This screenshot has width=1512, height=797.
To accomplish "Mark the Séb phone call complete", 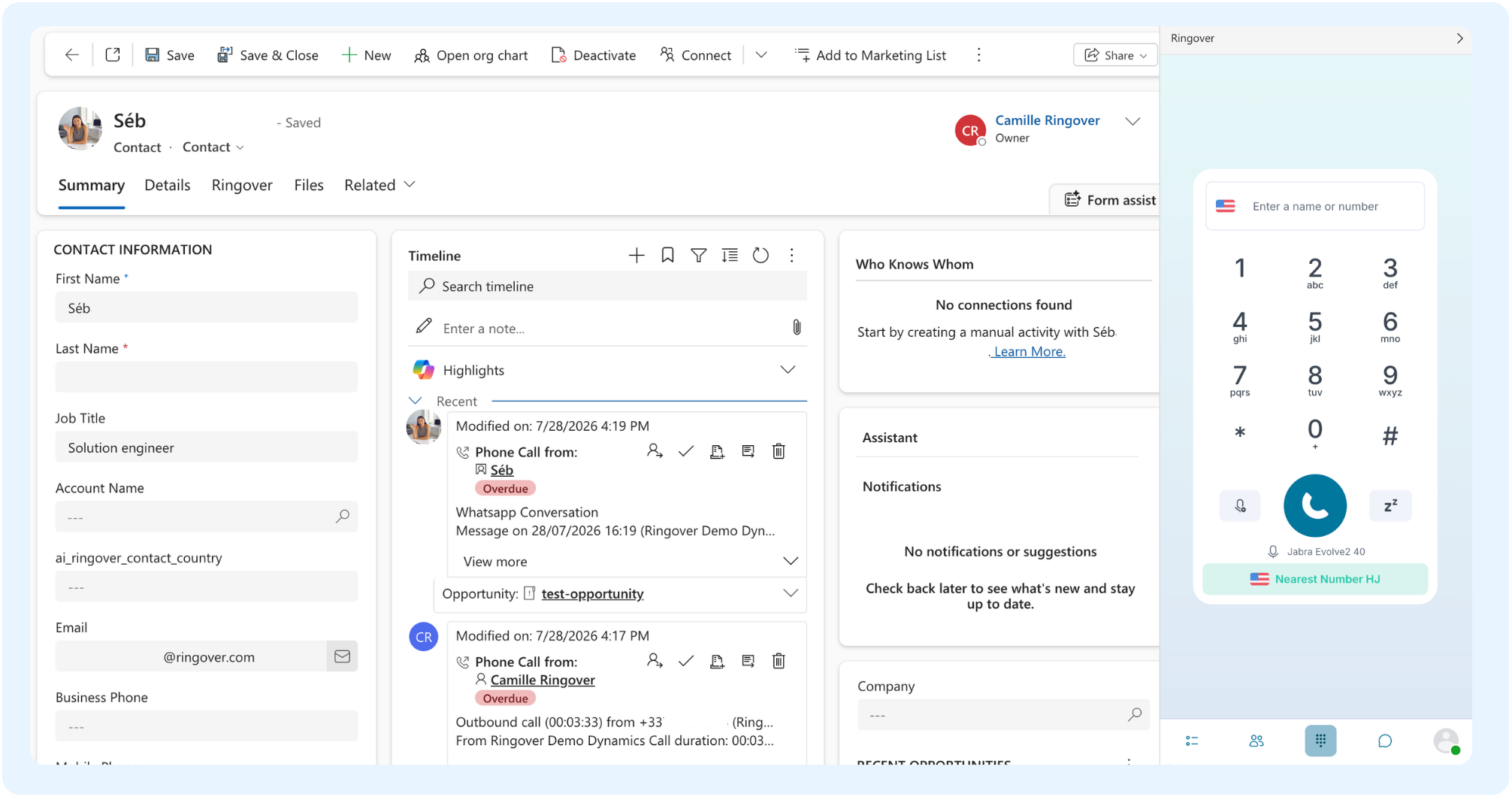I will tap(685, 451).
